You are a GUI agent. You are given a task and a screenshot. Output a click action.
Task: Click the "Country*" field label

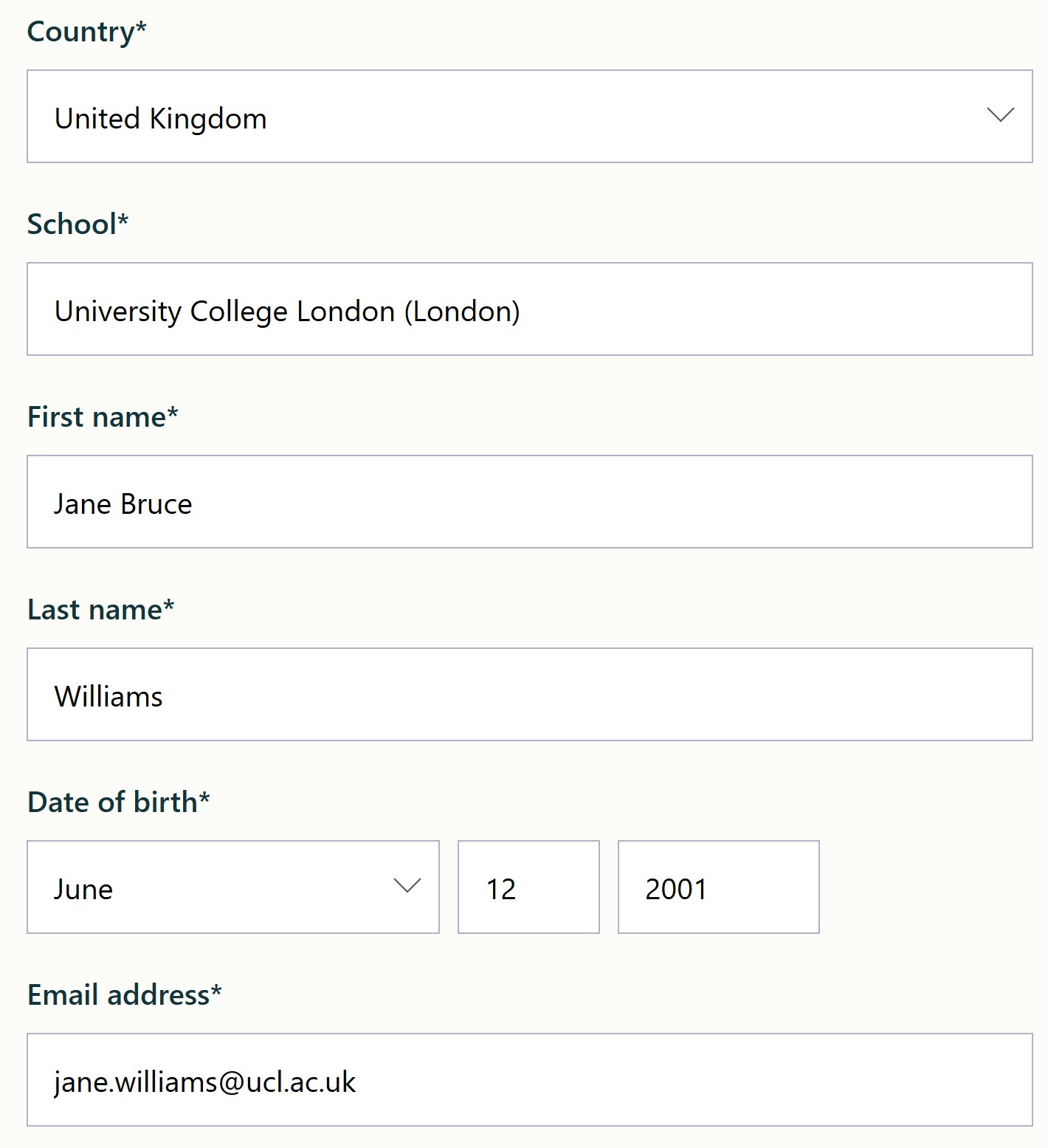pos(86,32)
